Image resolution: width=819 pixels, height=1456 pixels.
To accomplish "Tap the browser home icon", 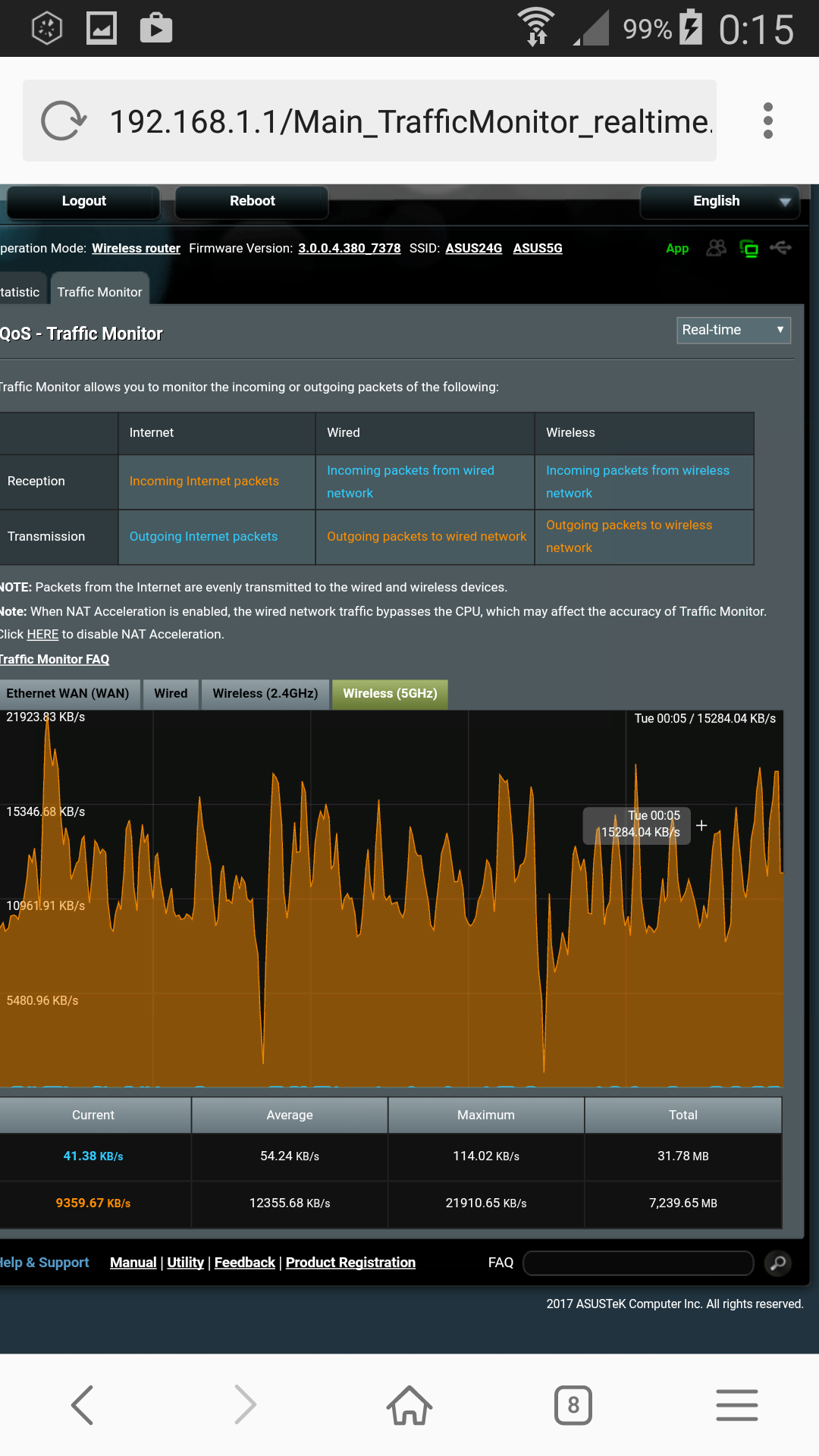I will tap(409, 1405).
